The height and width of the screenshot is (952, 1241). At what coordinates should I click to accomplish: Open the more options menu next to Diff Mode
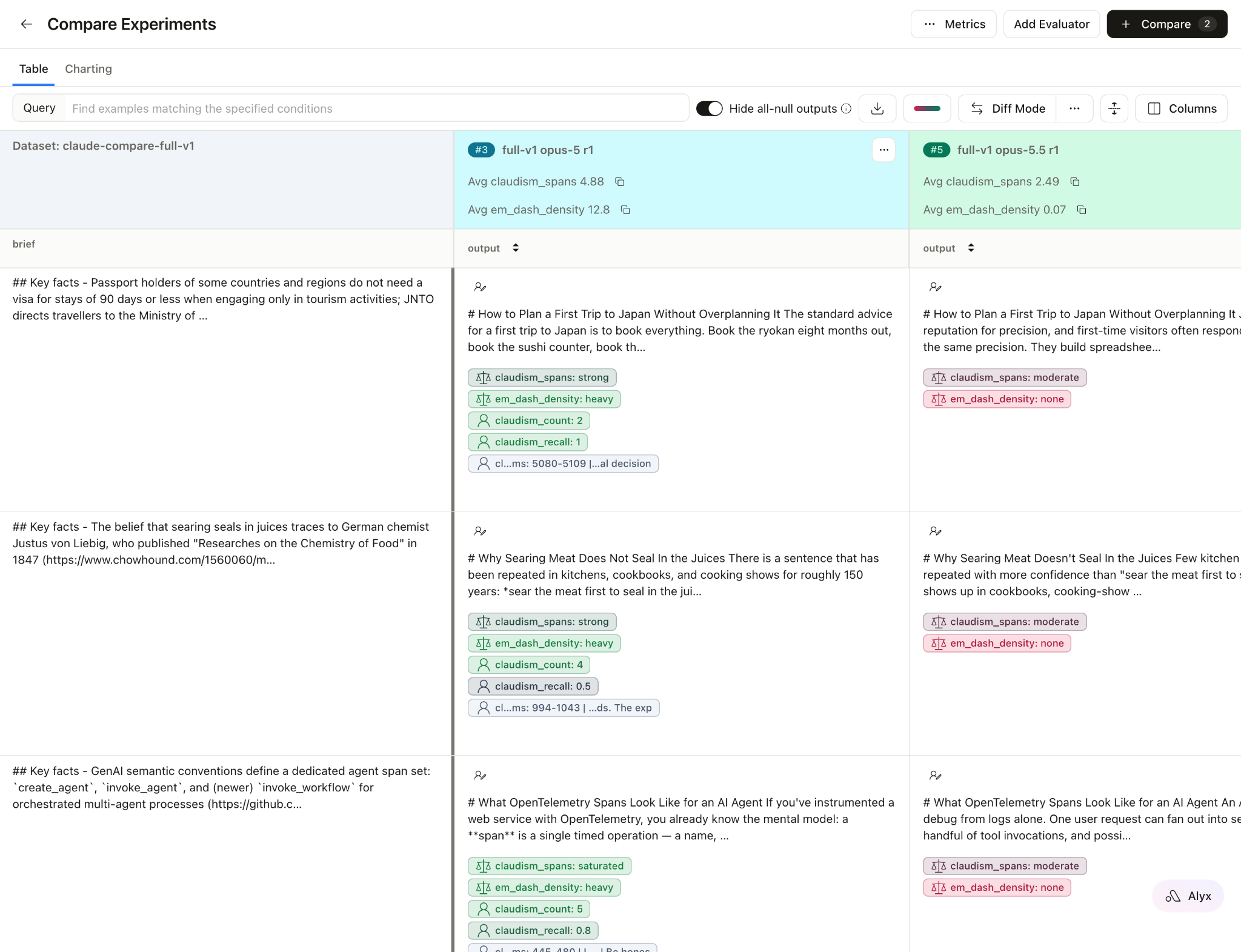(1074, 108)
